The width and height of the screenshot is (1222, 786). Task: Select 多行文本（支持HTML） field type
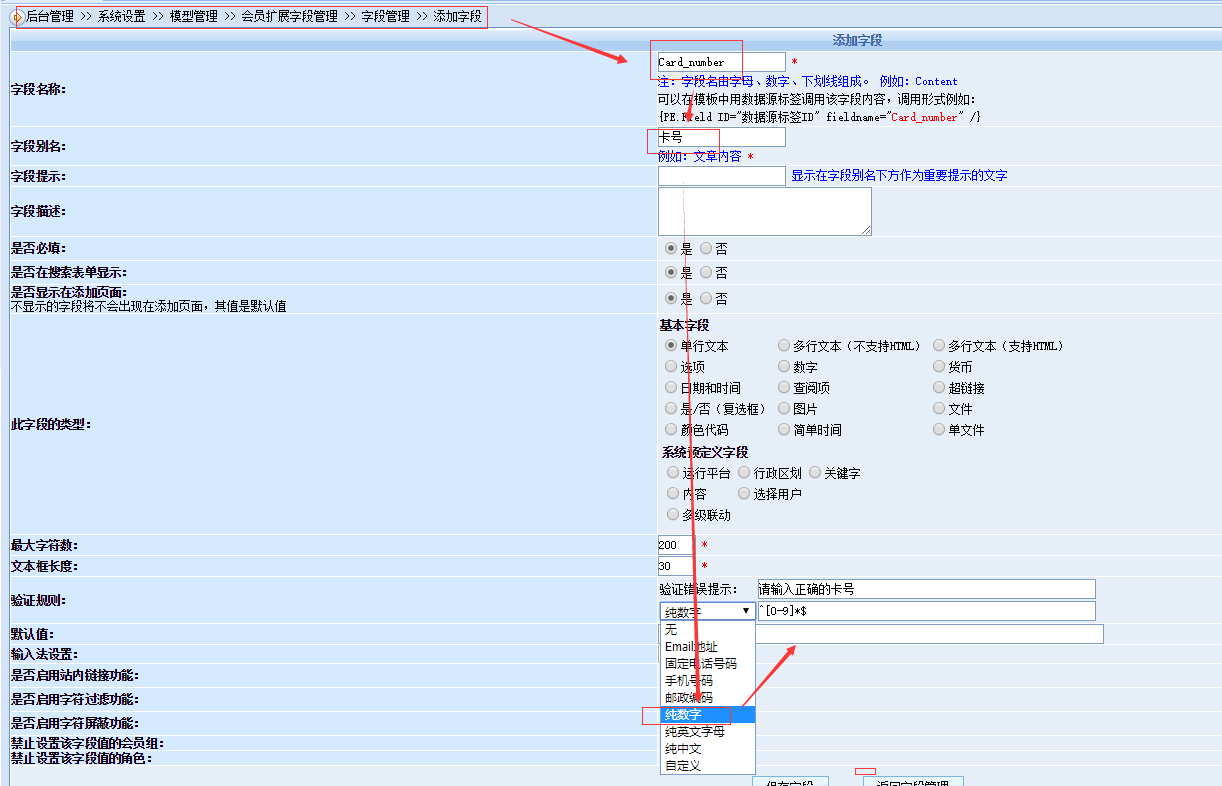pyautogui.click(x=939, y=346)
